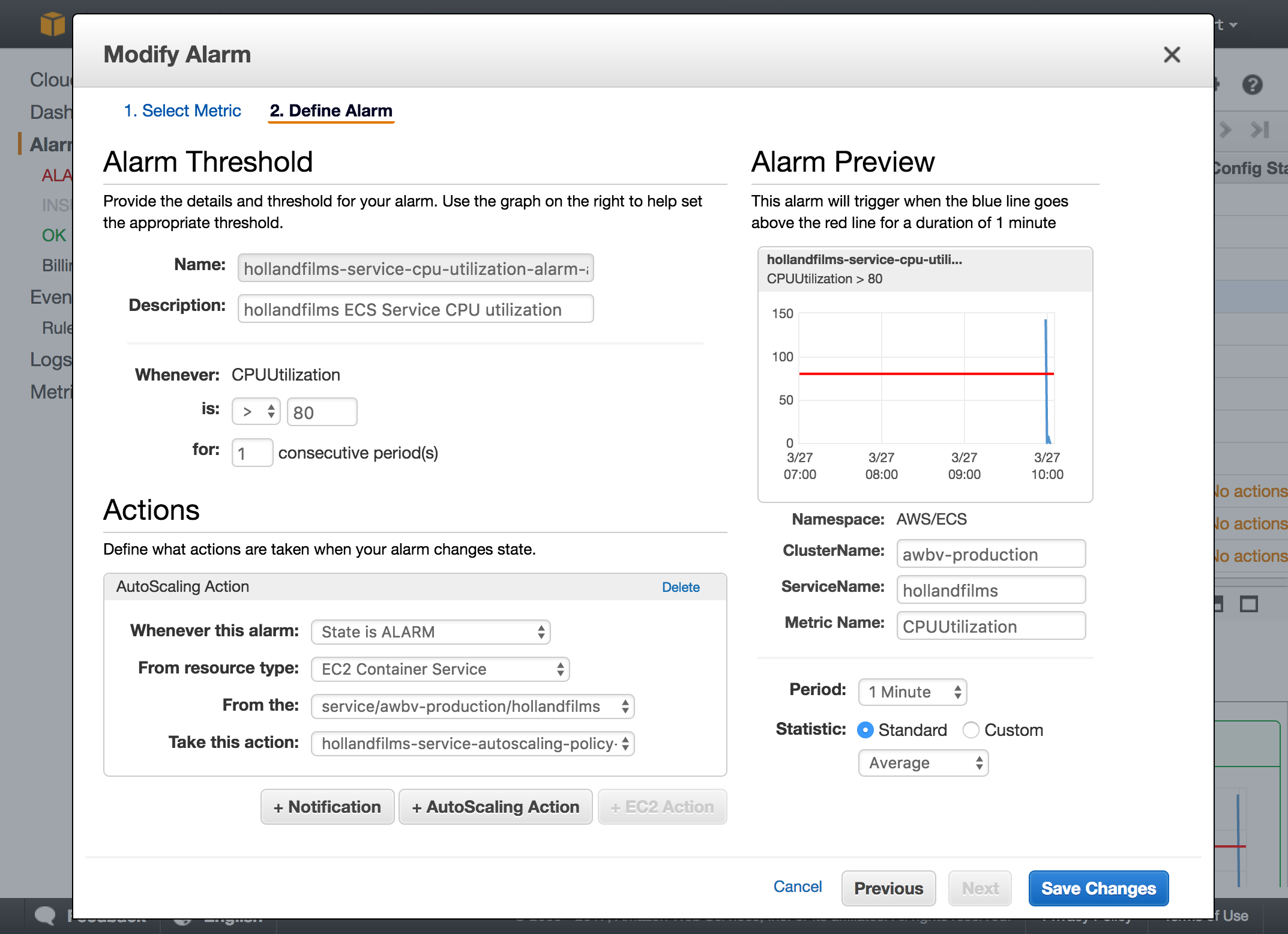Viewport: 1288px width, 934px height.
Task: Go to last page arrow icon
Action: point(1260,129)
